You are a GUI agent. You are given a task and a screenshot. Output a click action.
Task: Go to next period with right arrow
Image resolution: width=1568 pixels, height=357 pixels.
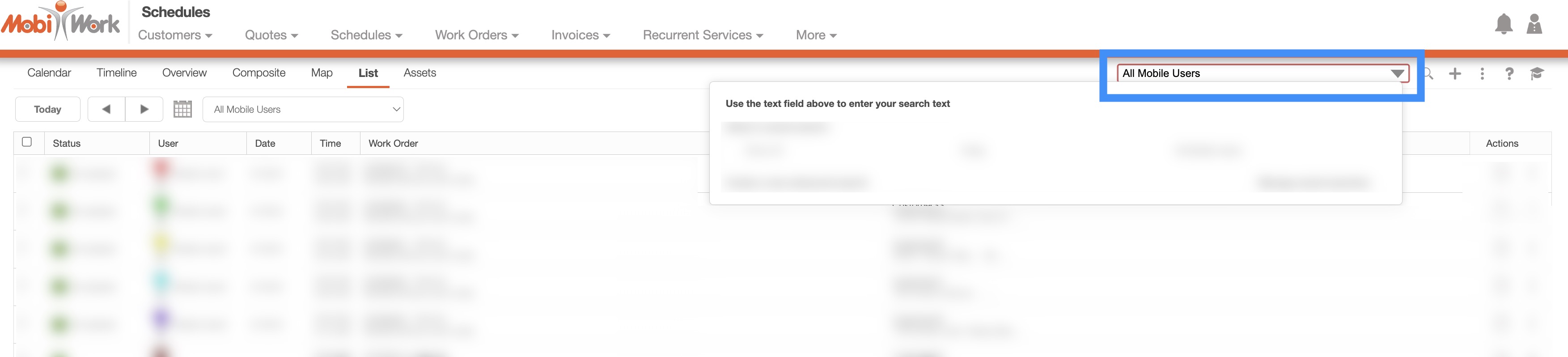pyautogui.click(x=144, y=109)
